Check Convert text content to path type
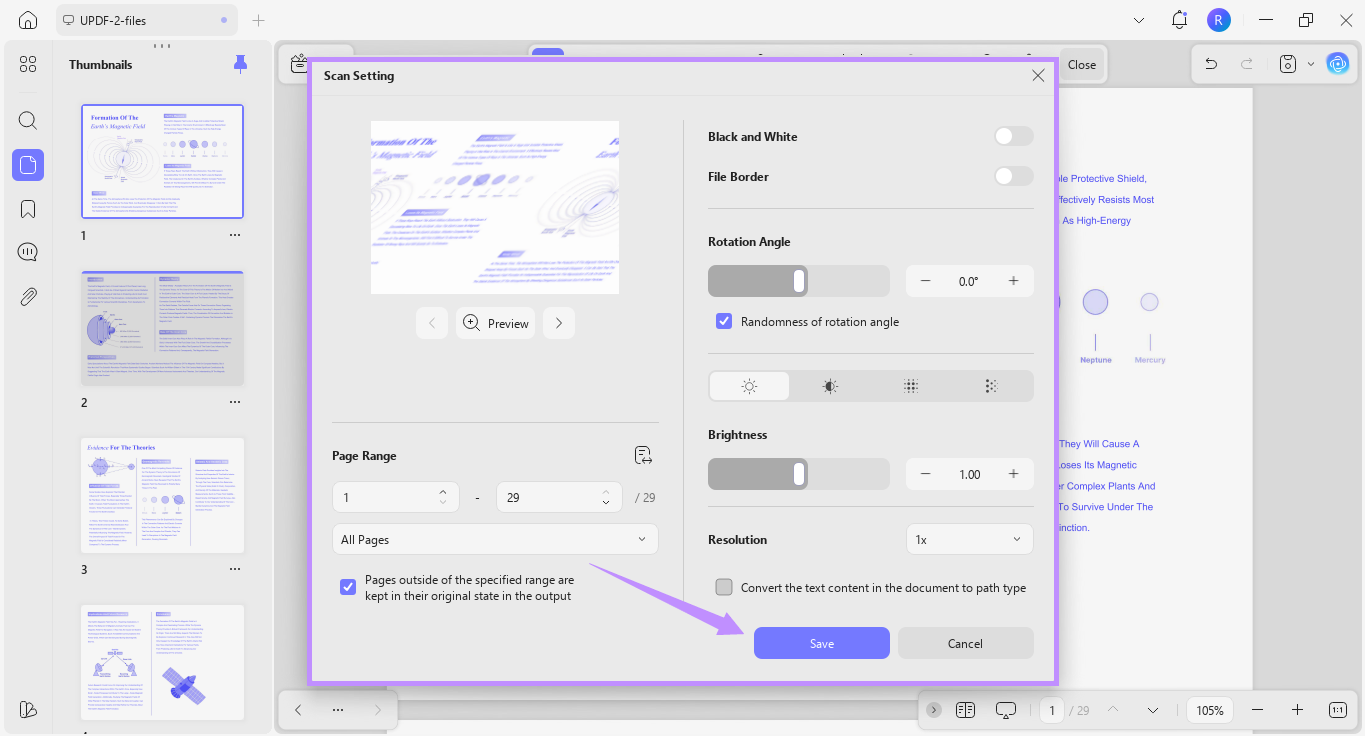This screenshot has height=736, width=1365. point(723,587)
